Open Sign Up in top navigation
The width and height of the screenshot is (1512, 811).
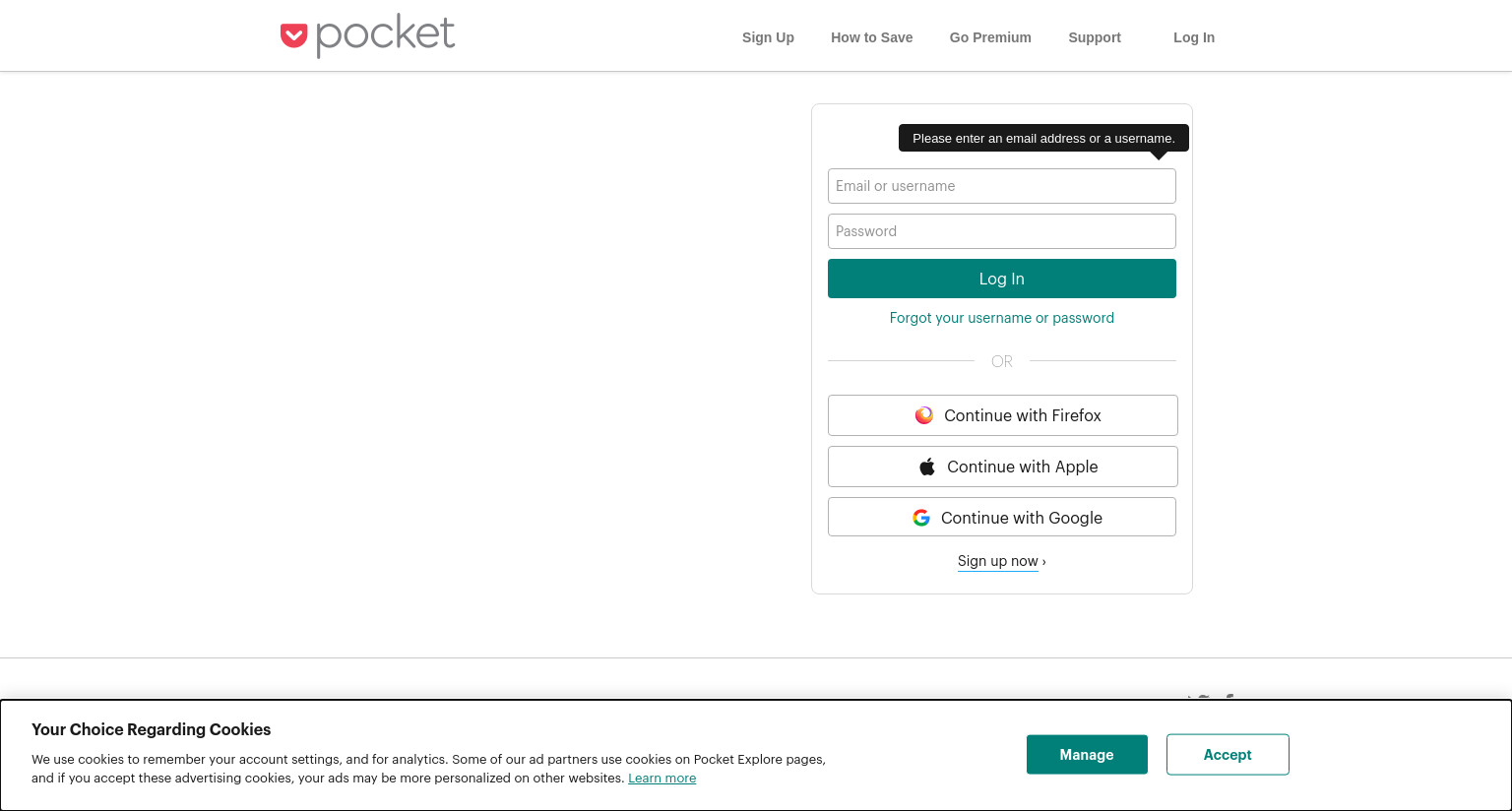(x=768, y=37)
